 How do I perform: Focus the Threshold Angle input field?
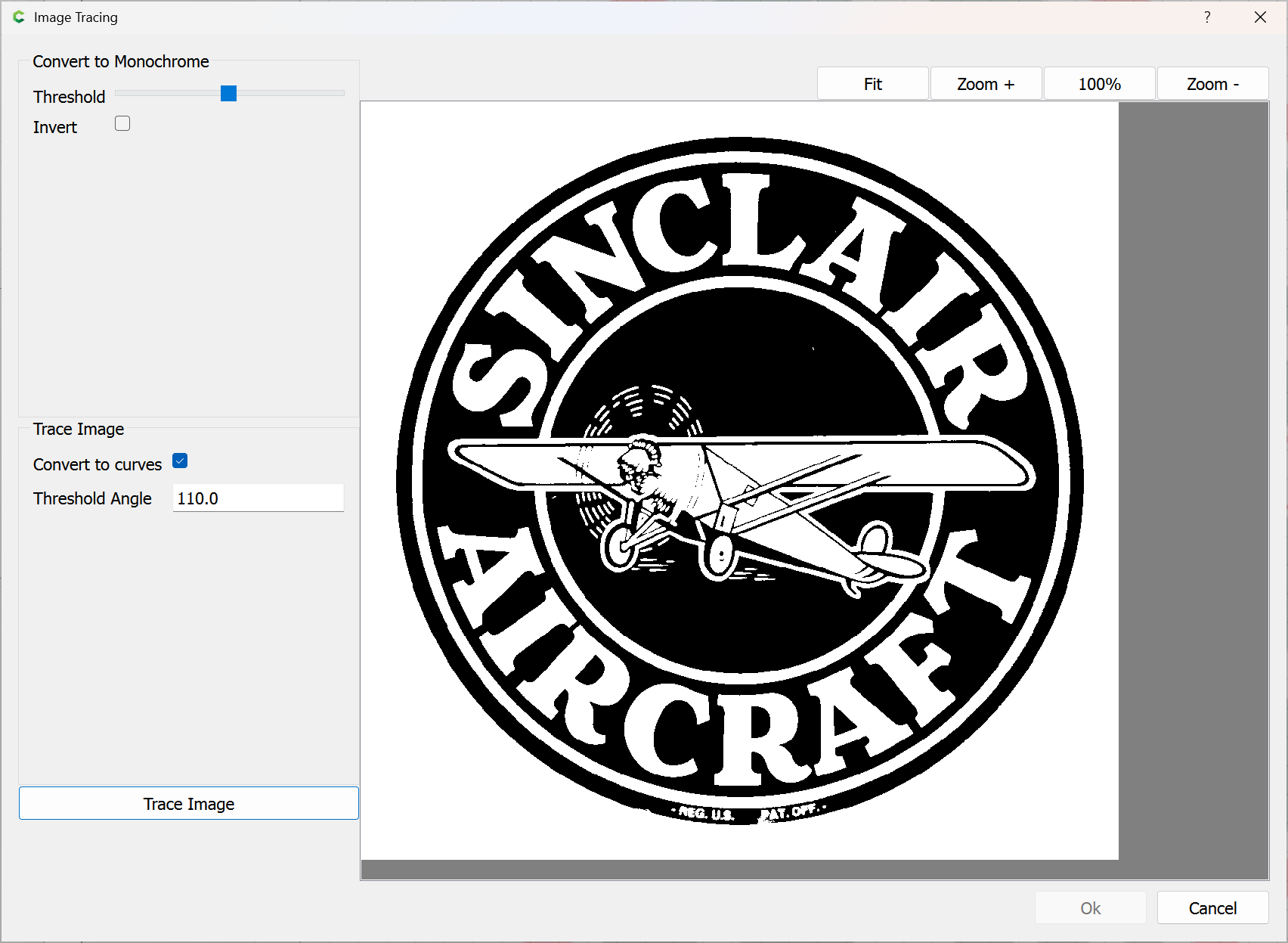pyautogui.click(x=258, y=498)
